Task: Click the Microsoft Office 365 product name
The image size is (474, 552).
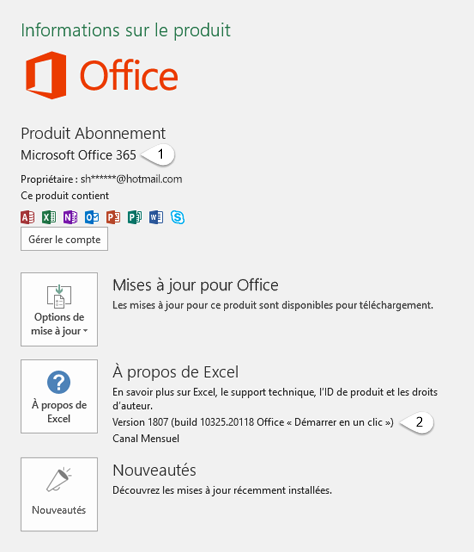Action: pyautogui.click(x=78, y=155)
